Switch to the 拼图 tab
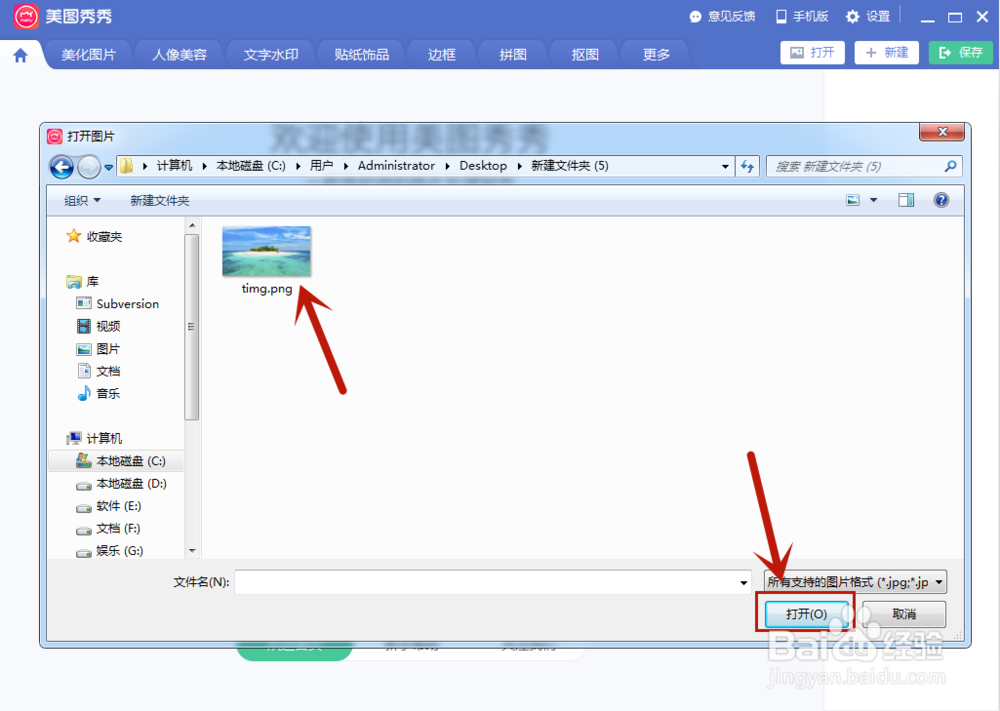The image size is (1000, 711). pyautogui.click(x=512, y=53)
